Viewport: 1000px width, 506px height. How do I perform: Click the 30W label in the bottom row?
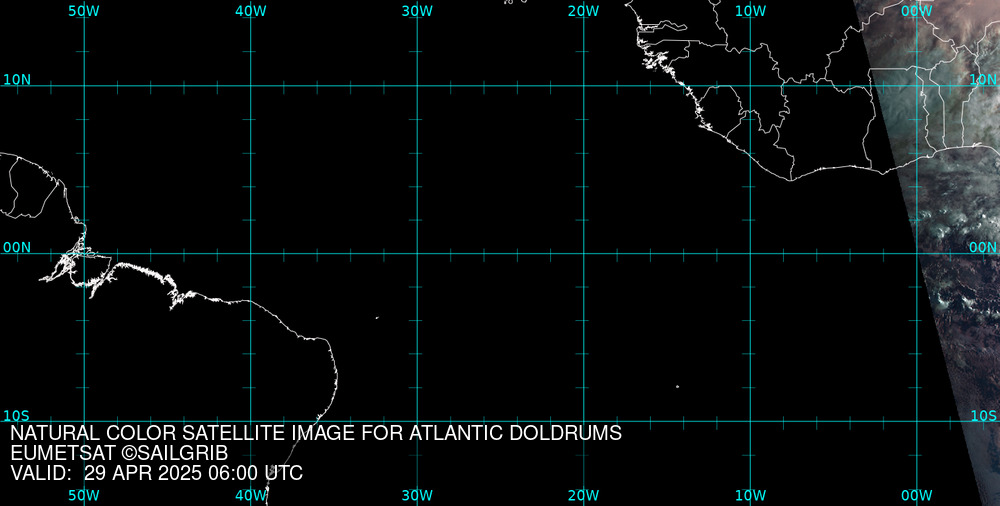[x=417, y=495]
